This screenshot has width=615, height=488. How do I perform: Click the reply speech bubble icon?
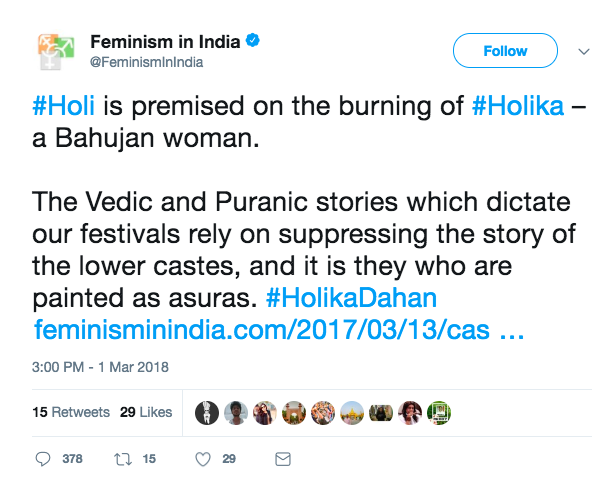pos(43,459)
